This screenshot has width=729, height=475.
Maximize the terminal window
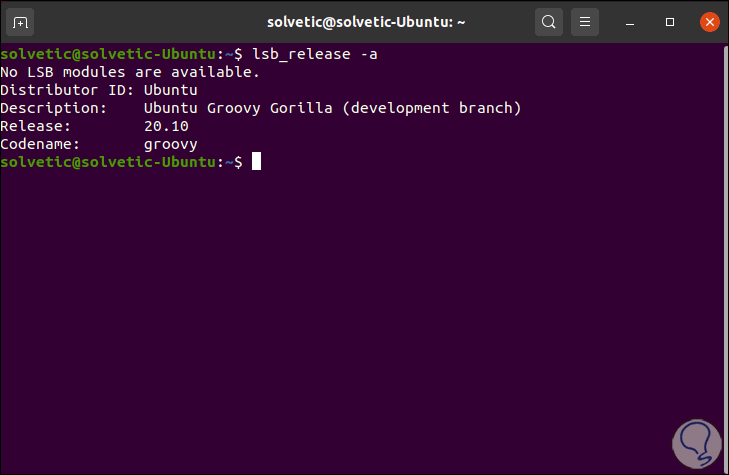[670, 22]
